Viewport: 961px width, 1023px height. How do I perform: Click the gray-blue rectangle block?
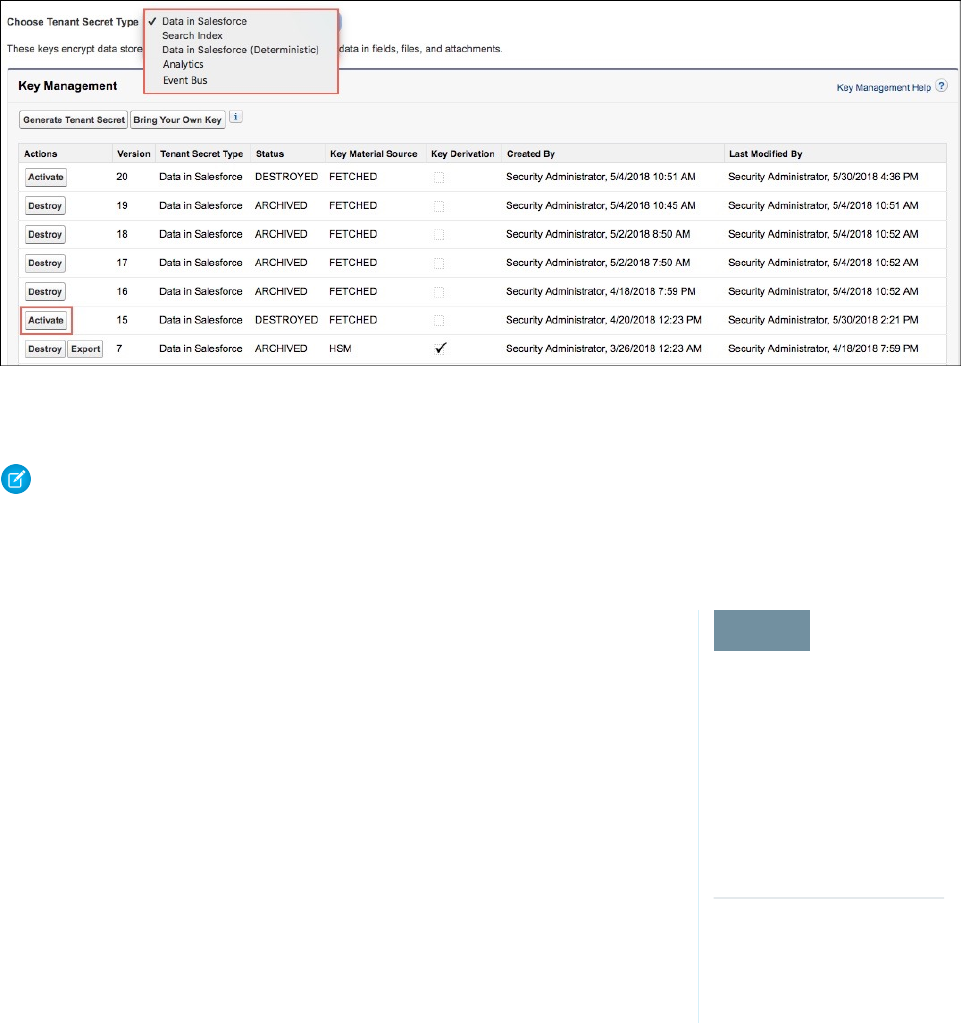click(761, 630)
